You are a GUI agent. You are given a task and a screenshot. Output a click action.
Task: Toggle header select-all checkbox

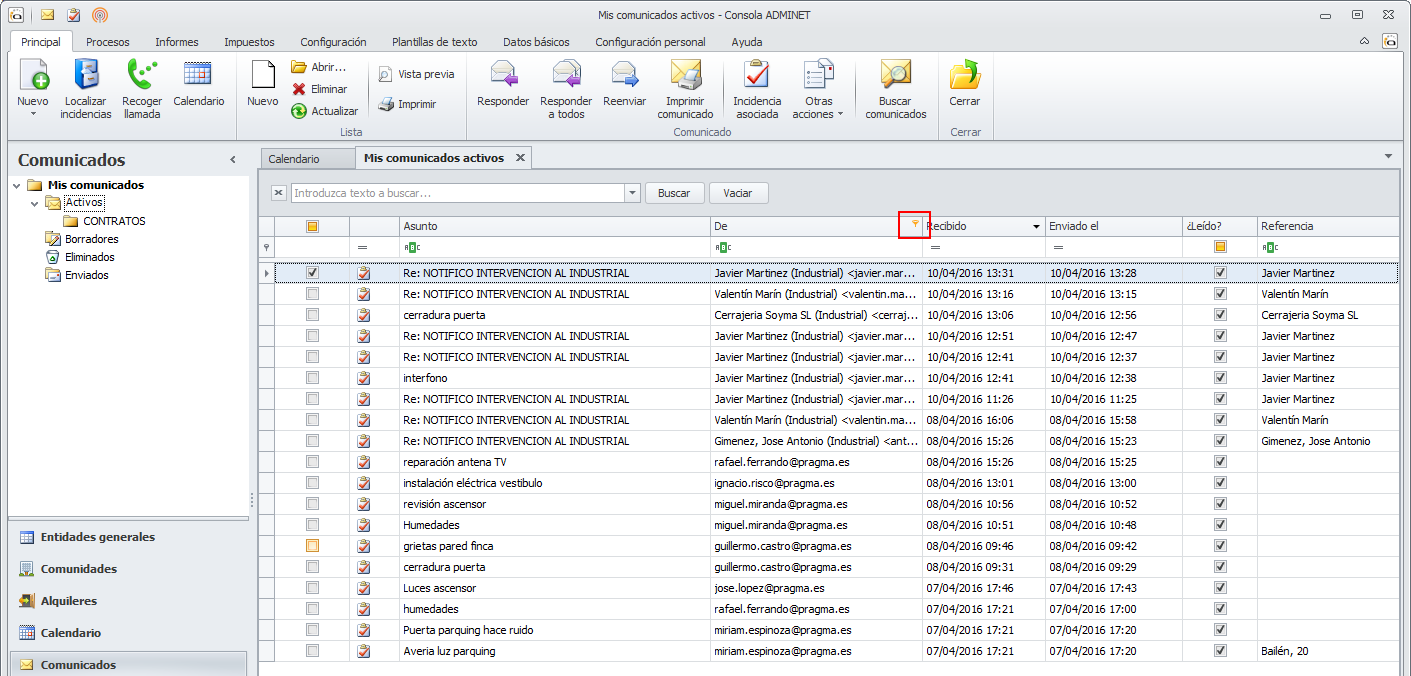pos(313,226)
